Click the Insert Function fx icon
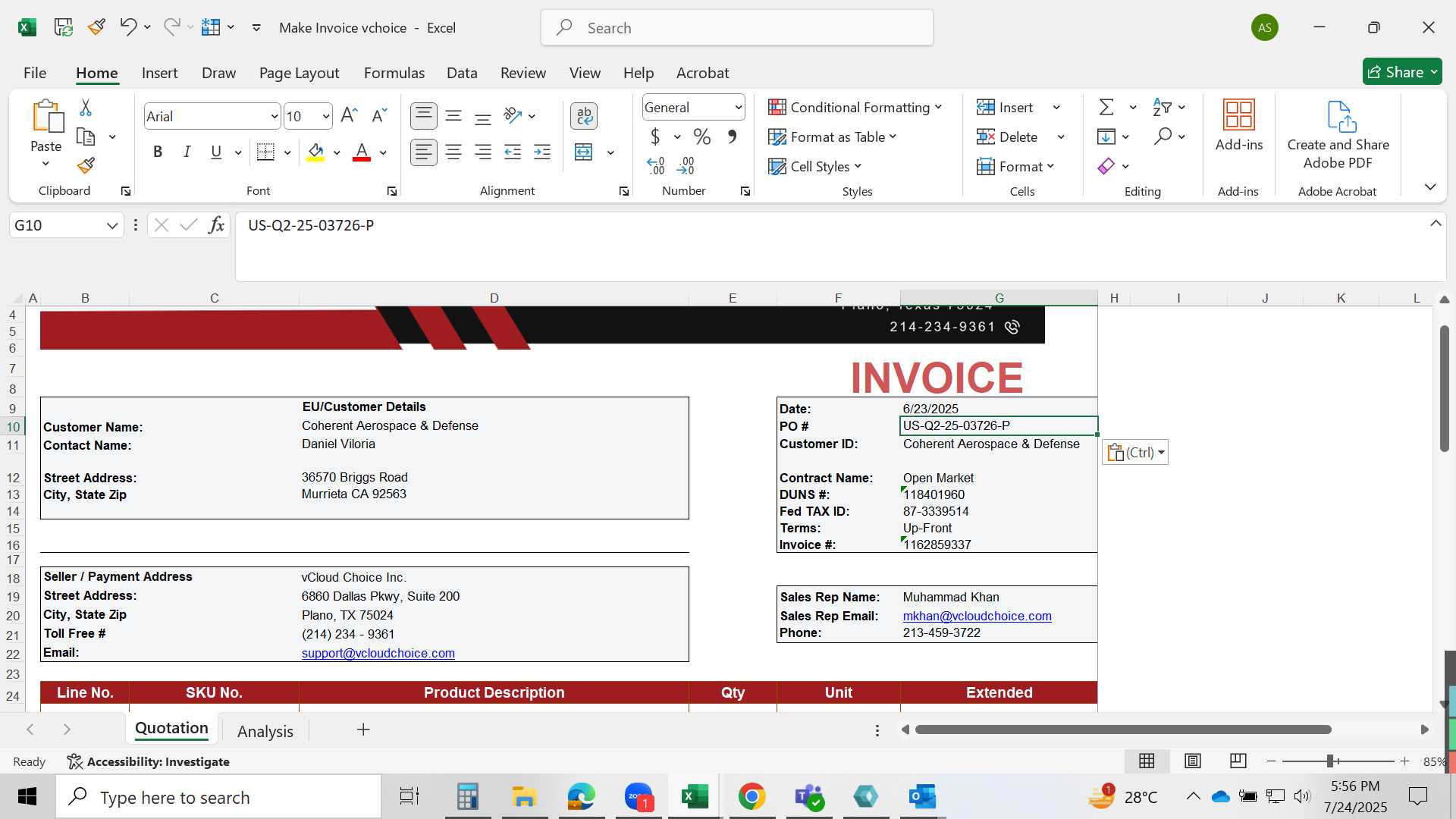 pyautogui.click(x=216, y=224)
